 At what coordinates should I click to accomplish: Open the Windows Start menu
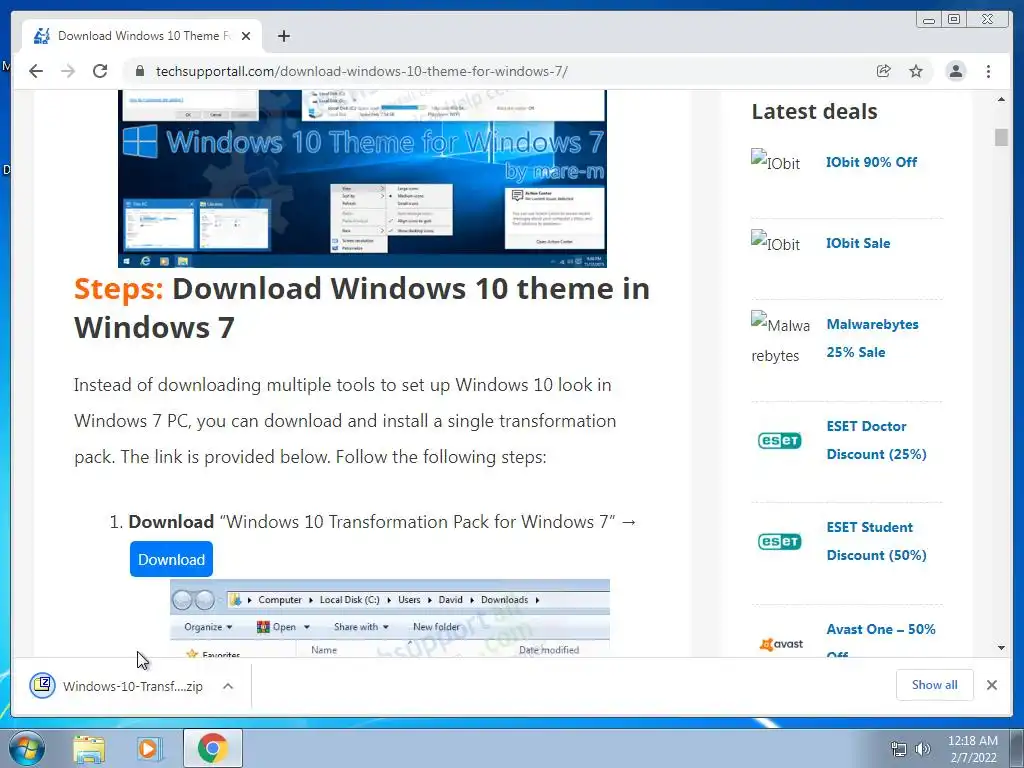(27, 748)
